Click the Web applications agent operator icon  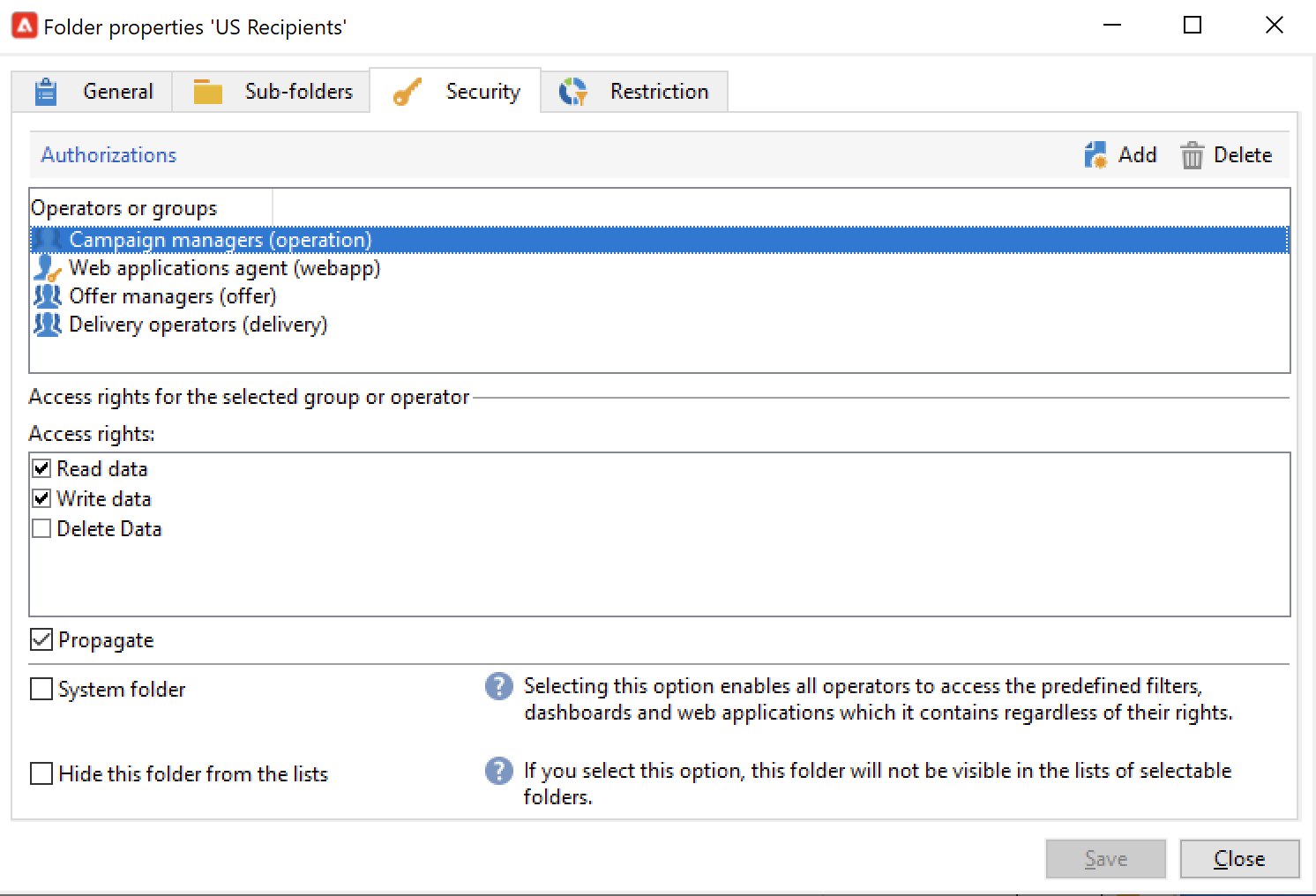click(x=47, y=268)
